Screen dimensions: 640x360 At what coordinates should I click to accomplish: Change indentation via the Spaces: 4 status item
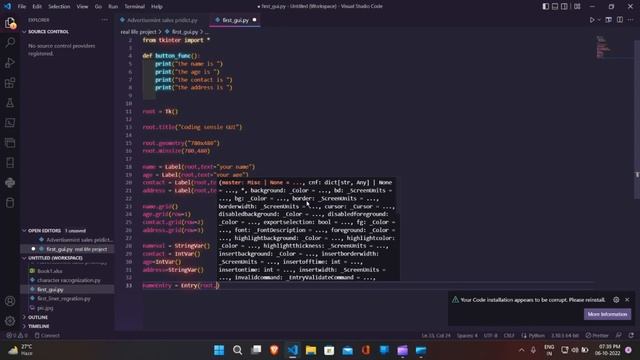(x=467, y=336)
